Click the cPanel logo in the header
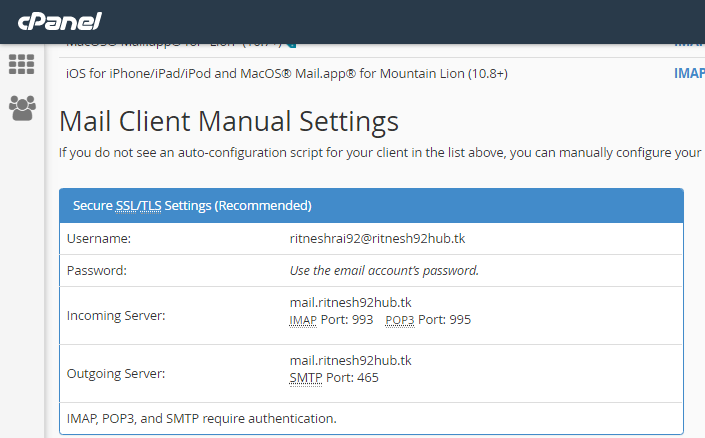The width and height of the screenshot is (705, 438). click(x=59, y=21)
